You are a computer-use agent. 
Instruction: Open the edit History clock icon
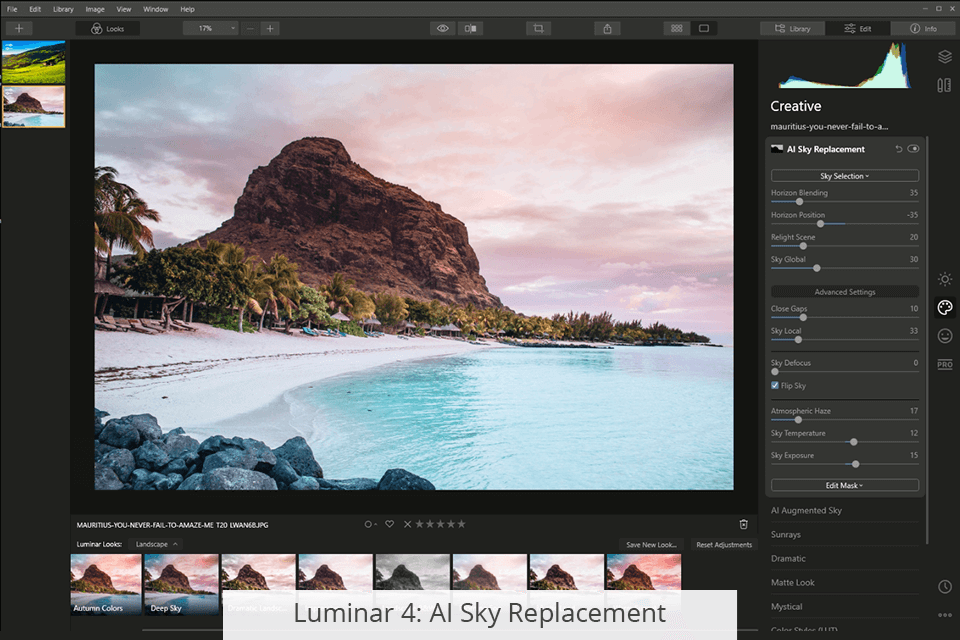pos(945,587)
